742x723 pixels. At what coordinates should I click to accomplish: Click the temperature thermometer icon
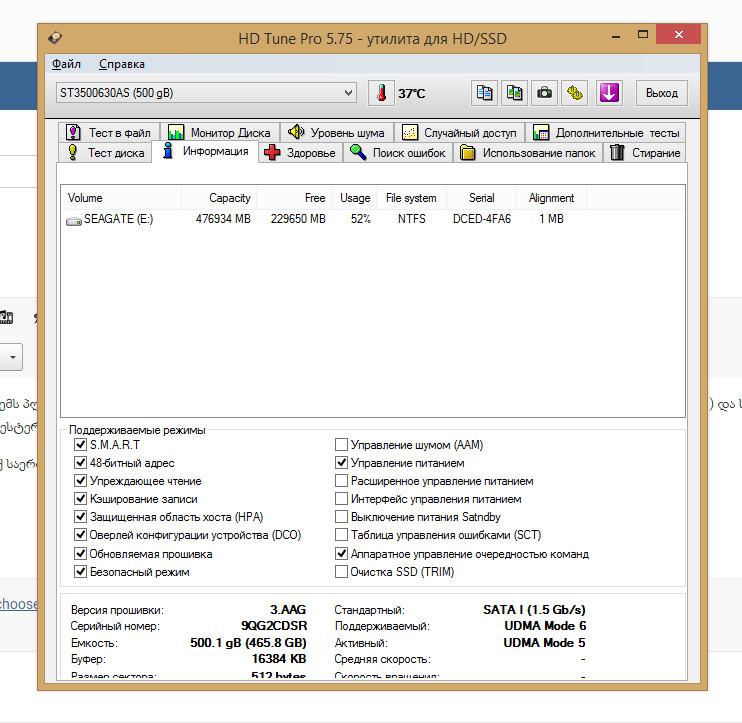tap(381, 93)
